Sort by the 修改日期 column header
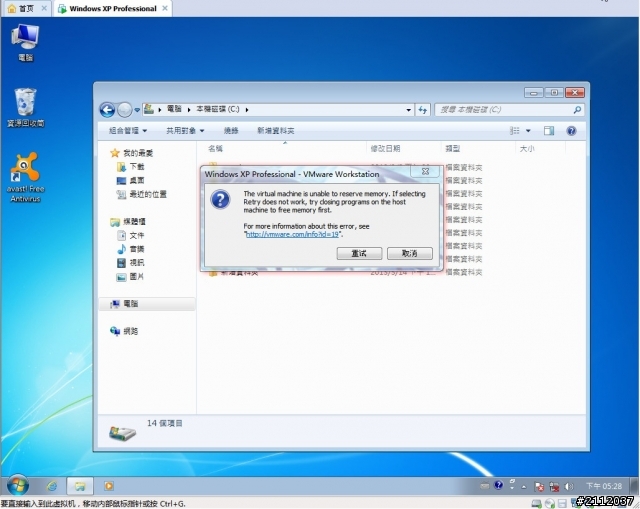Viewport: 640px width, 509px height. point(385,149)
